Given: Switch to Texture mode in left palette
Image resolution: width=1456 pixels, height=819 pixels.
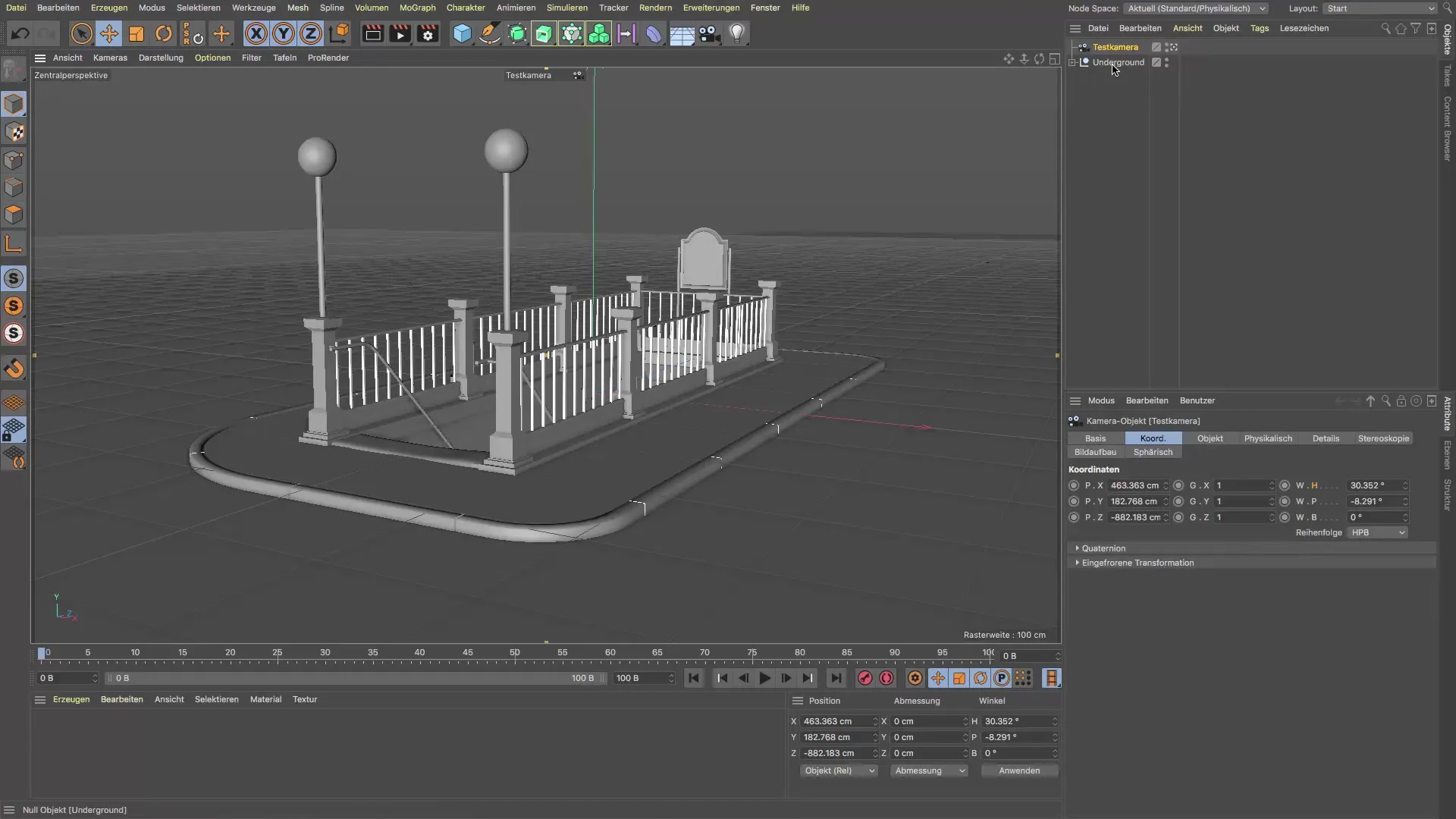Looking at the screenshot, I should [14, 132].
